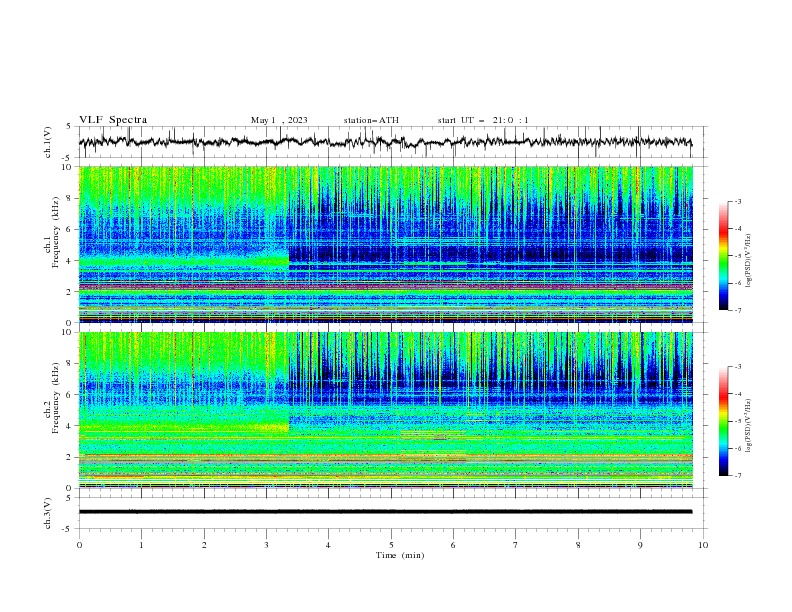The image size is (792, 612).
Task: Click the ch.2 PSD color scale bar
Action: point(724,421)
